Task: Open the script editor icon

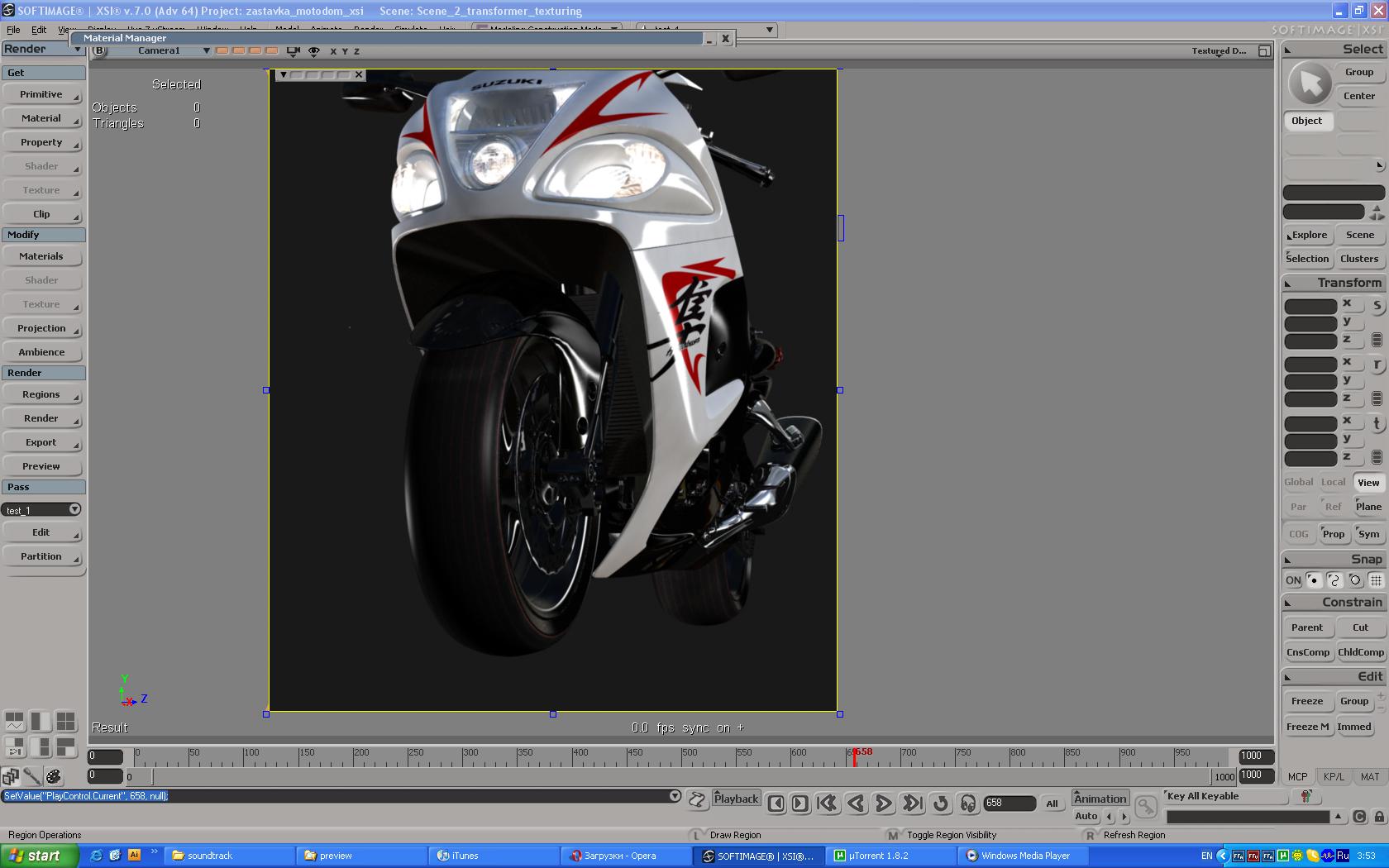Action: click(x=697, y=799)
